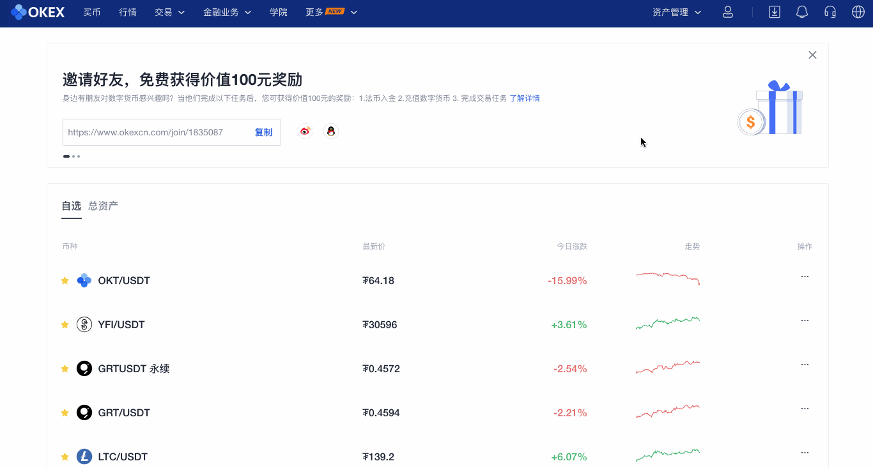
Task: Open more actions for GRT/USDT
Action: (x=804, y=408)
